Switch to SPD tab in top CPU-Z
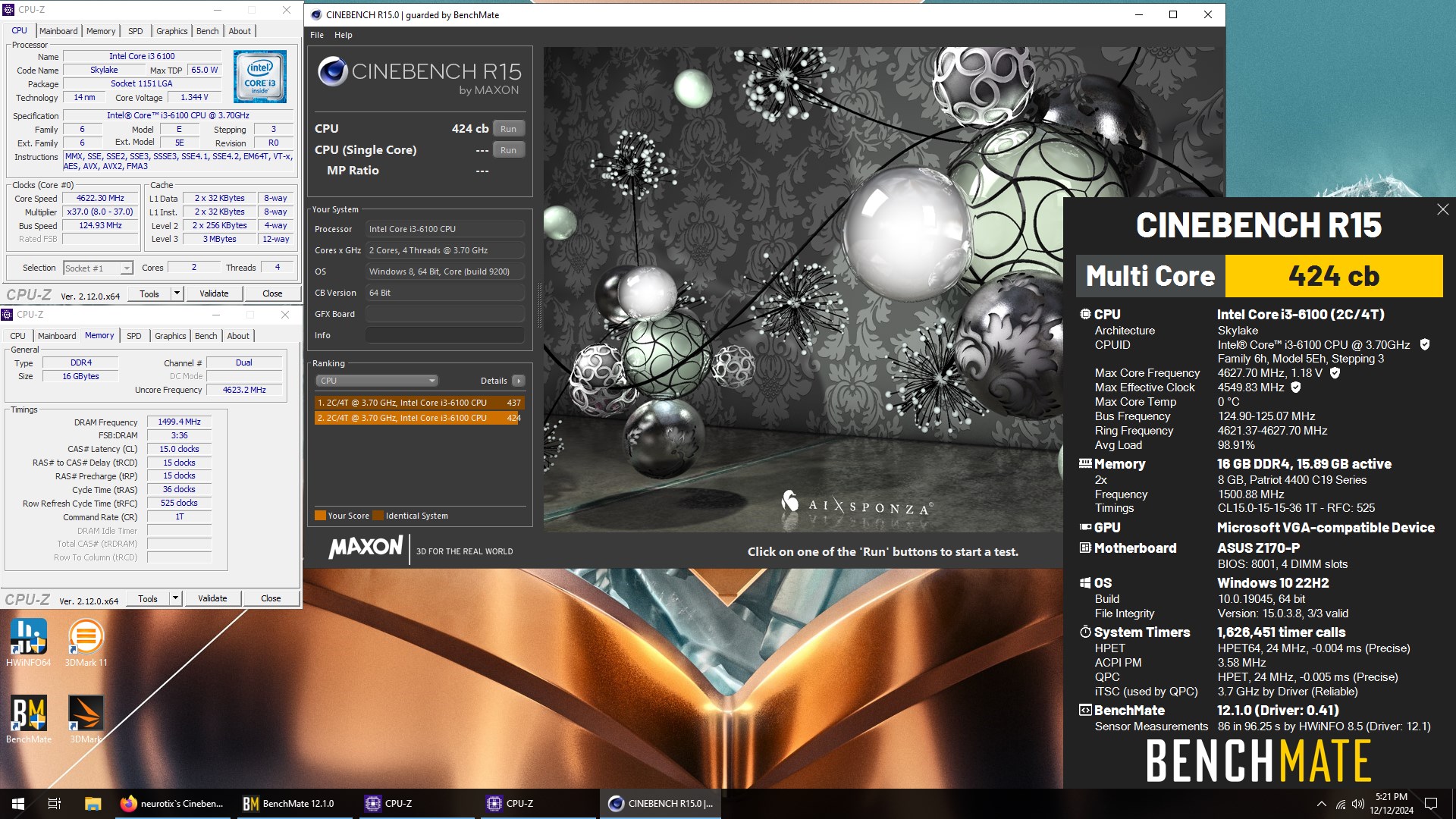Image resolution: width=1456 pixels, height=819 pixels. pos(135,31)
